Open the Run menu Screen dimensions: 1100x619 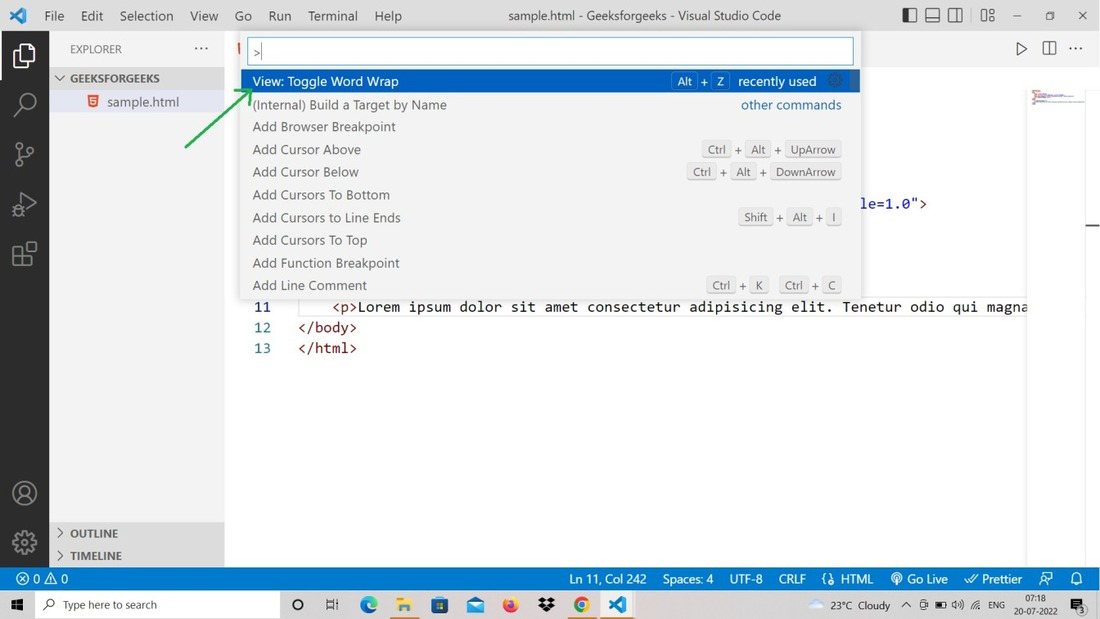coord(280,15)
